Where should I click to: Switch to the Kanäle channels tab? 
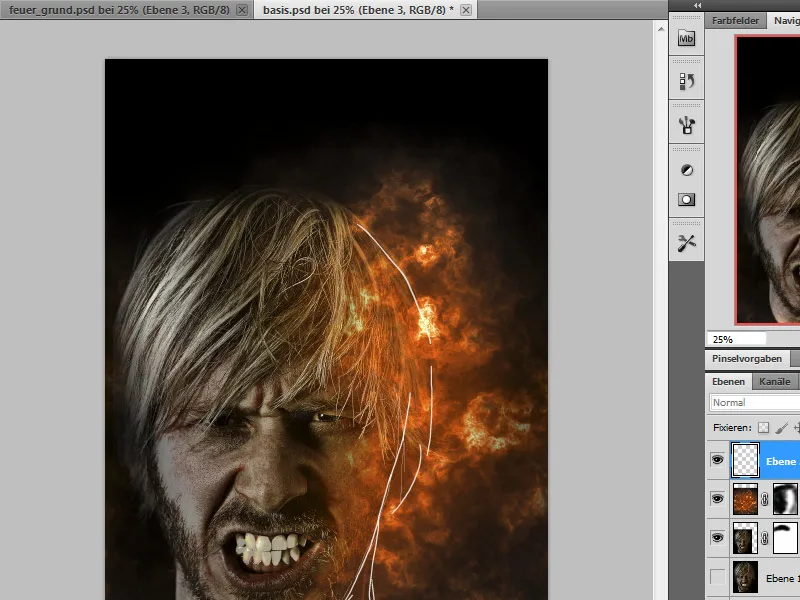tap(774, 382)
